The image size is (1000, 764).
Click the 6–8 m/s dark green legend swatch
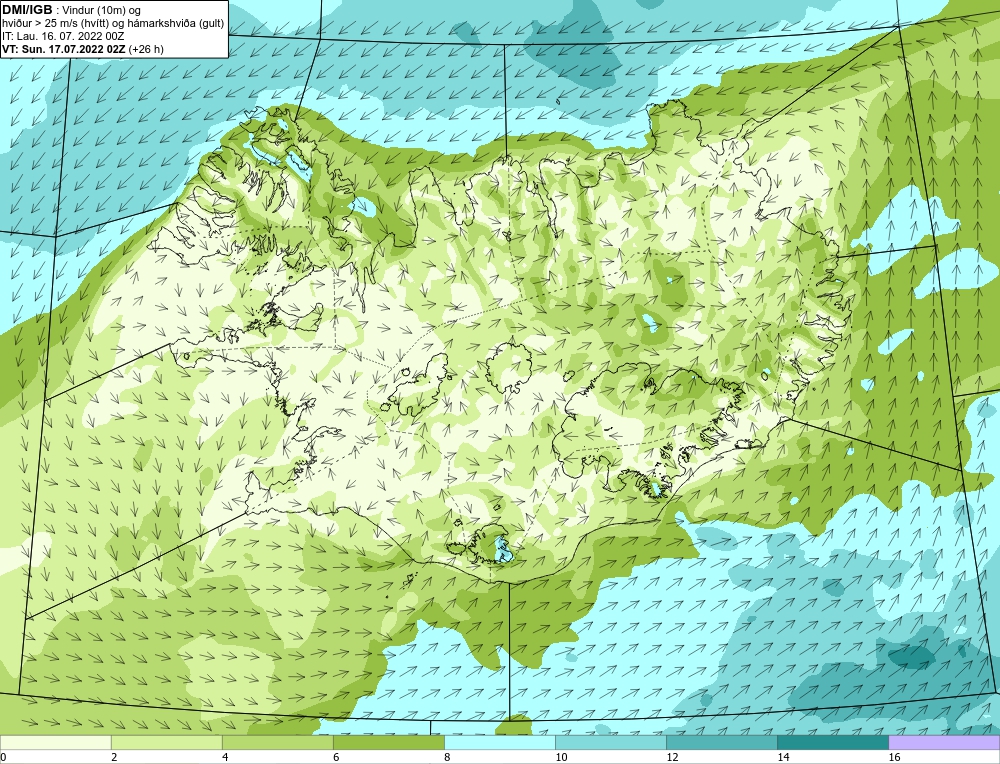[x=388, y=742]
